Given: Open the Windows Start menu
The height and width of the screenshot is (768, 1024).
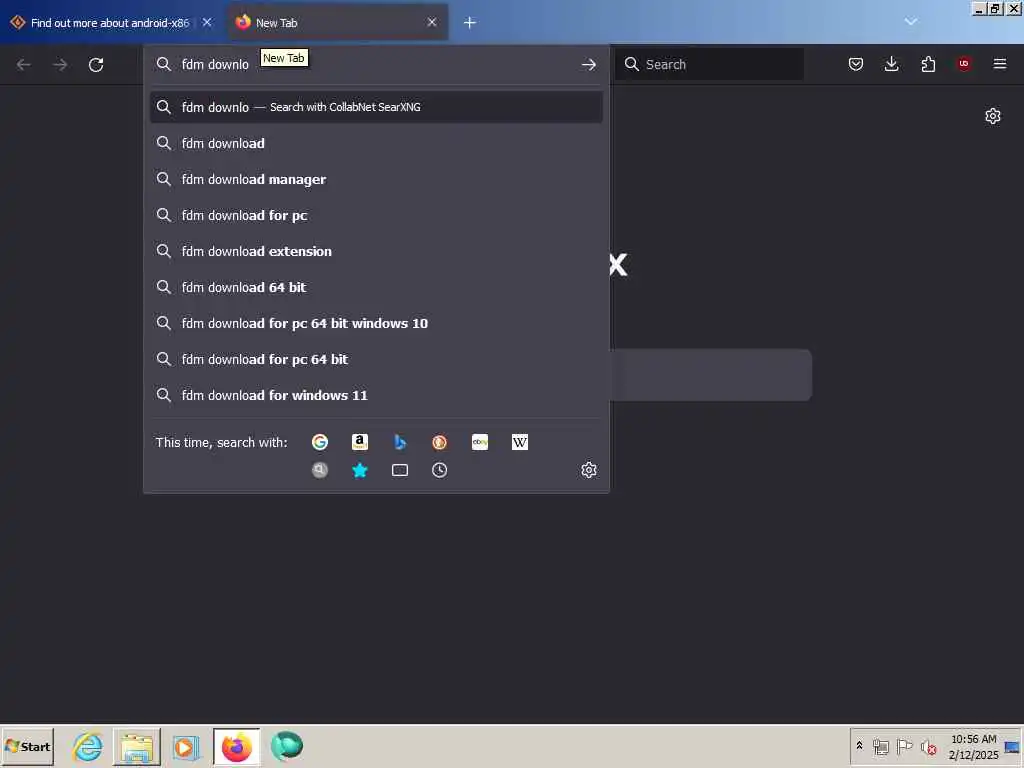Looking at the screenshot, I should (x=27, y=746).
